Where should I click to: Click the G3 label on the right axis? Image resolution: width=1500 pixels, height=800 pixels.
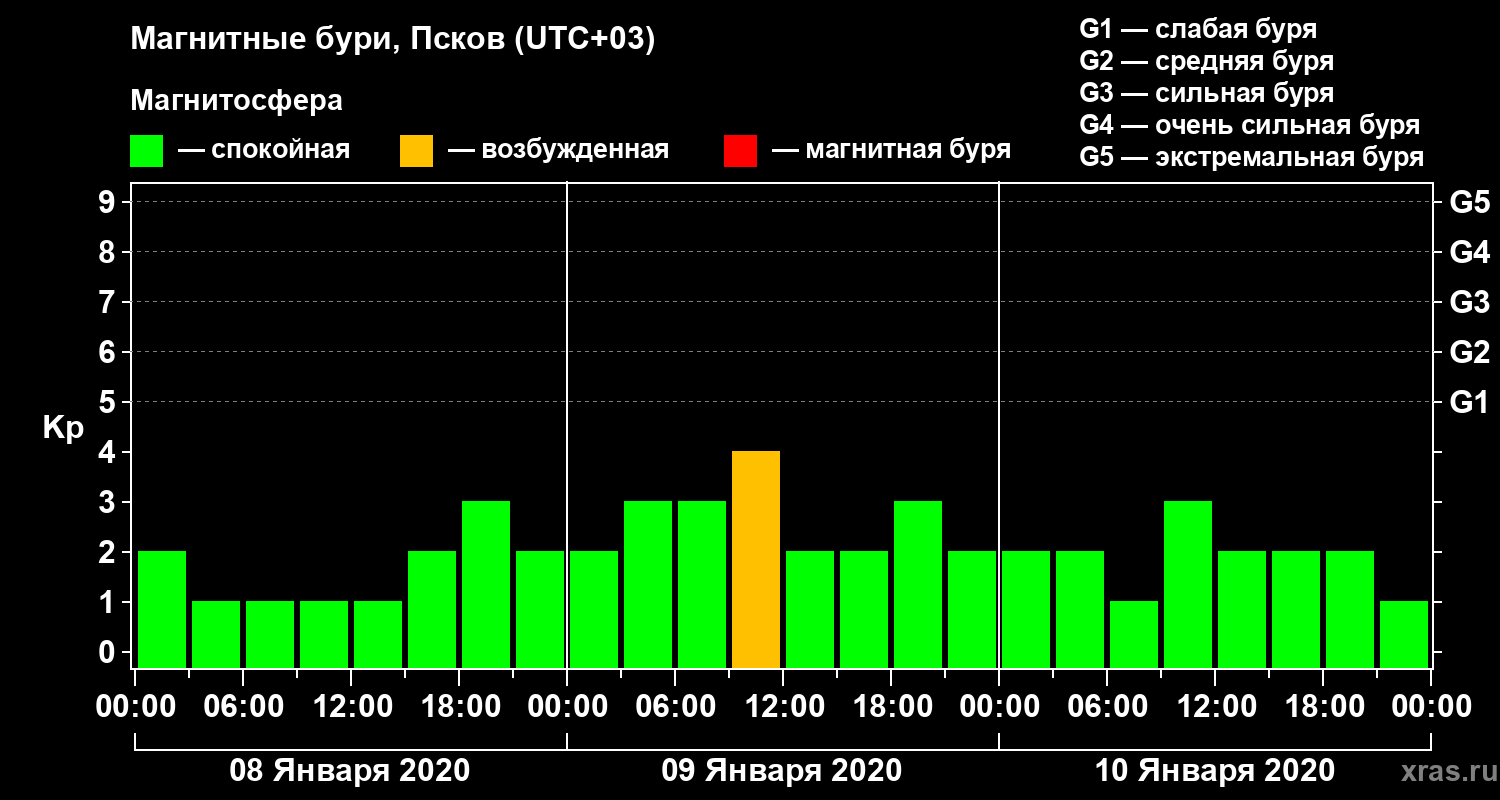pos(1469,302)
